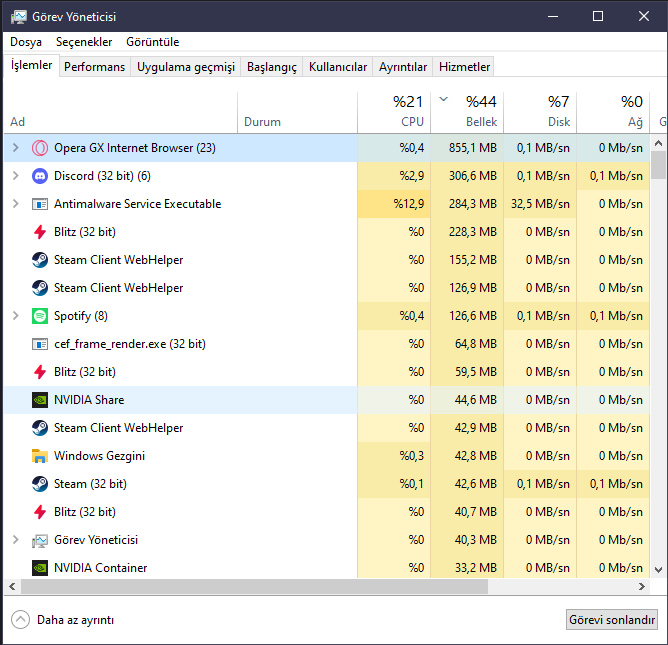Sort by the Durum column header
This screenshot has height=645, width=668.
297,112
